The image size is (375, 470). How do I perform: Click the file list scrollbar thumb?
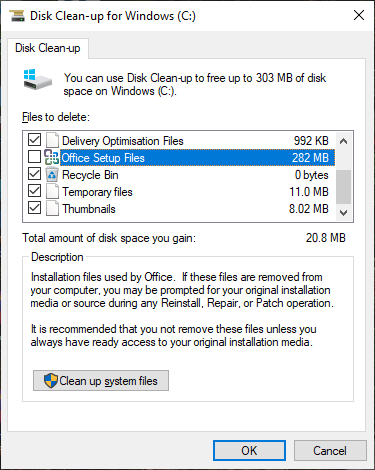coord(344,187)
